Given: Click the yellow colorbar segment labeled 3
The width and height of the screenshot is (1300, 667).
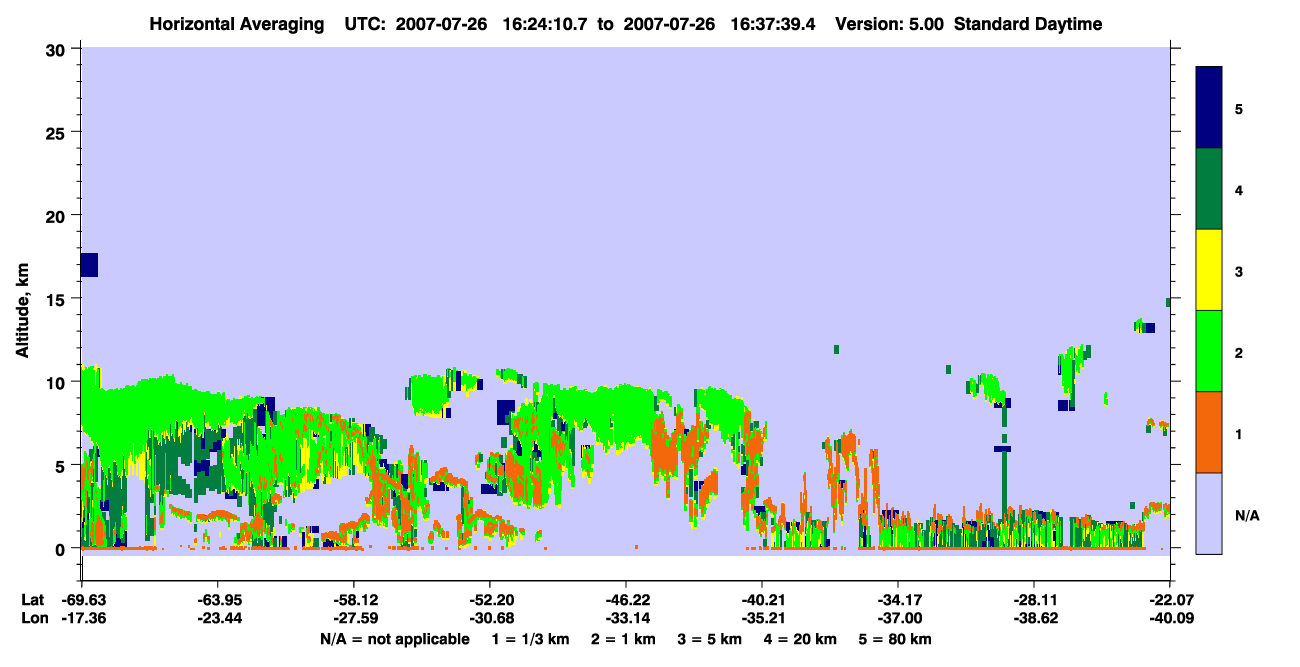Looking at the screenshot, I should pyautogui.click(x=1209, y=270).
